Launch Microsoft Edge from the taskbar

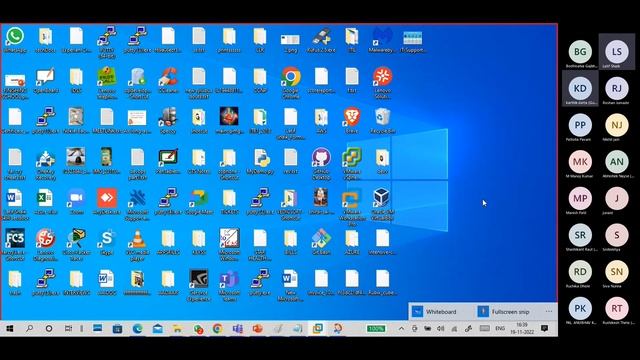pyautogui.click(x=137, y=329)
